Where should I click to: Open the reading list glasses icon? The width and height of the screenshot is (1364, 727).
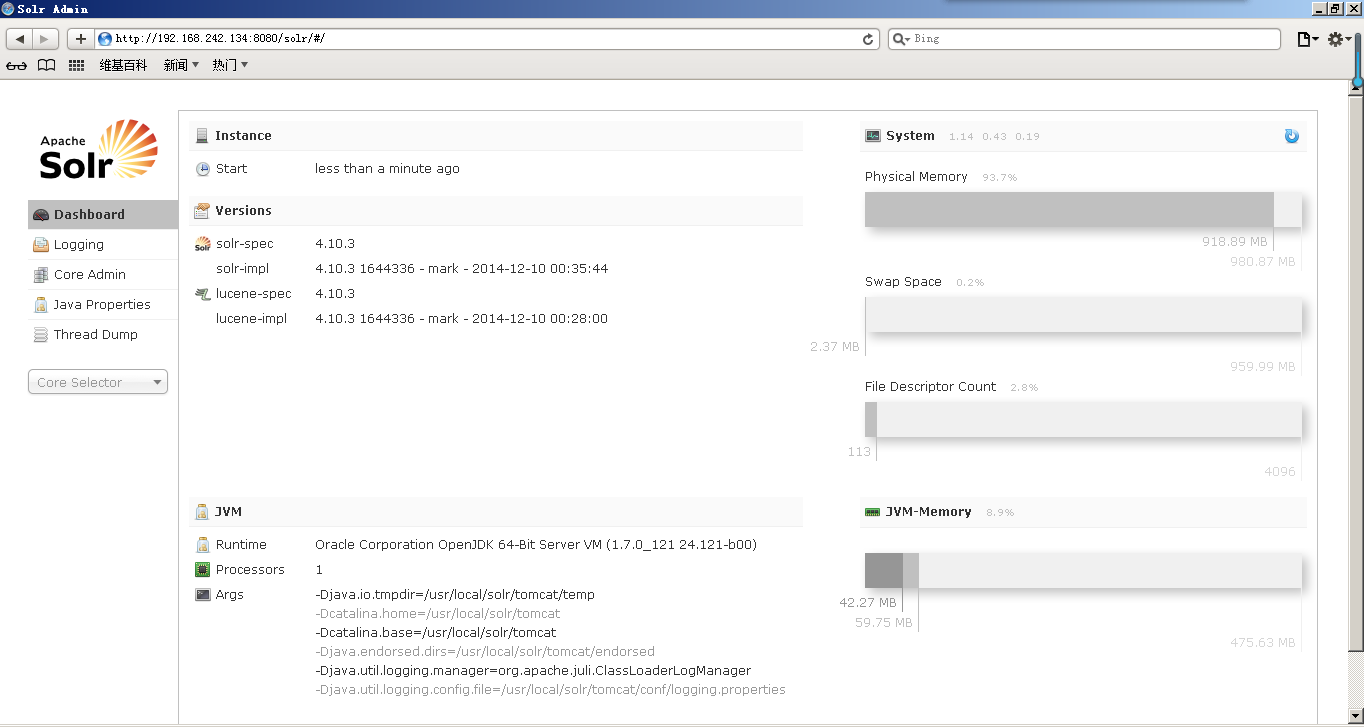coord(17,66)
